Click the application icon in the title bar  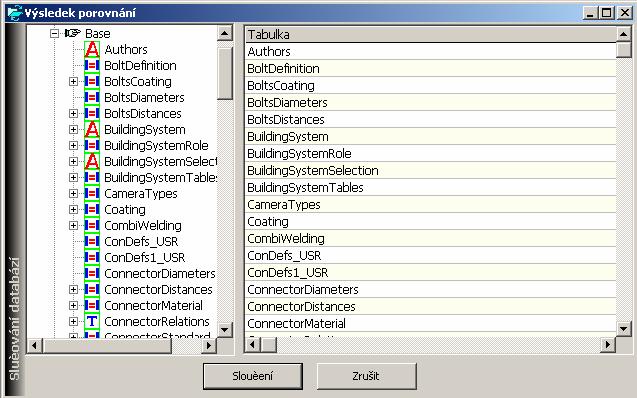[x=14, y=13]
